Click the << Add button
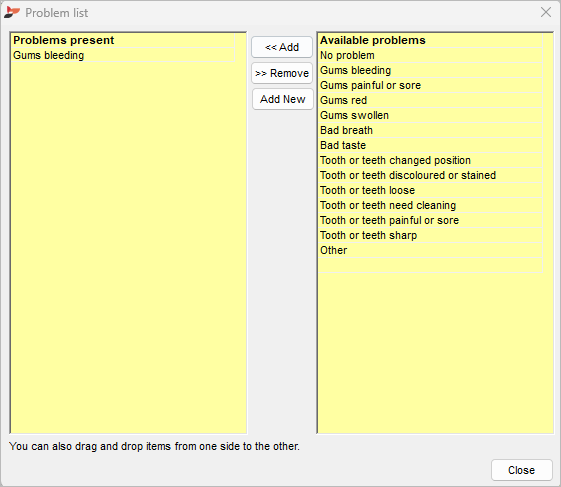Viewport: 561px width, 487px height. 282,47
